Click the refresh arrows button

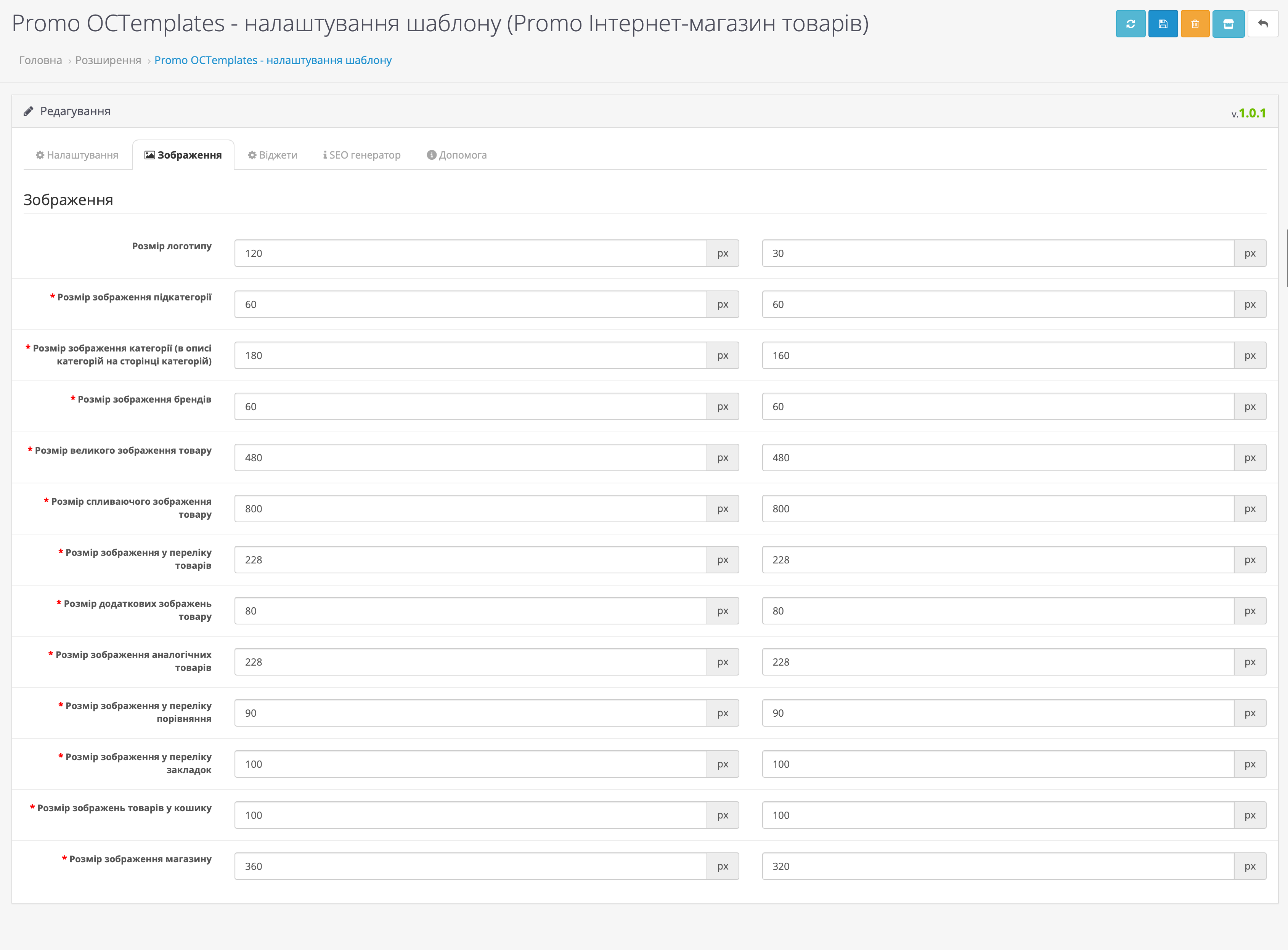[1130, 24]
